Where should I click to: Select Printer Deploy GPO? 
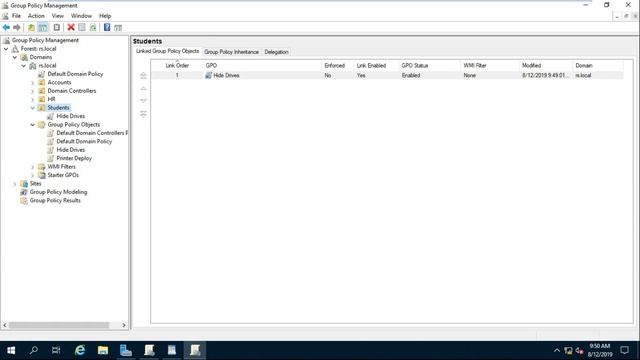pos(74,158)
